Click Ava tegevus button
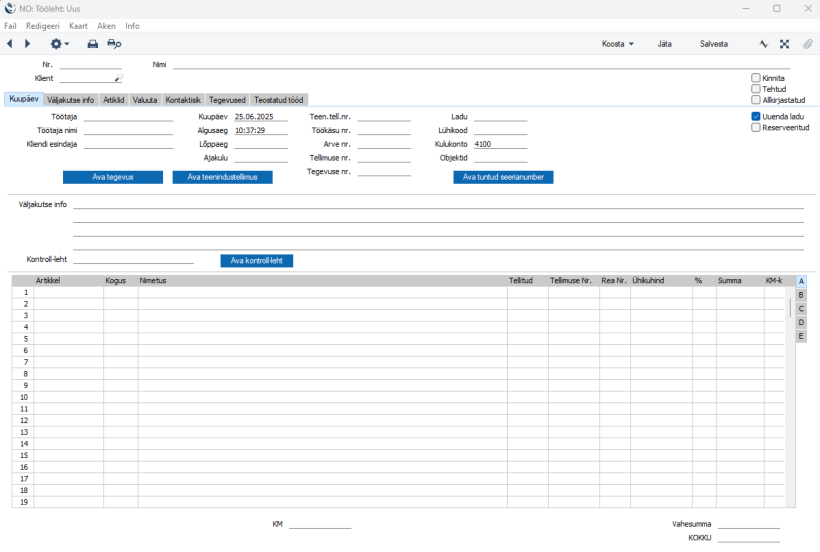Viewport: 820px width, 552px height. coord(113,177)
